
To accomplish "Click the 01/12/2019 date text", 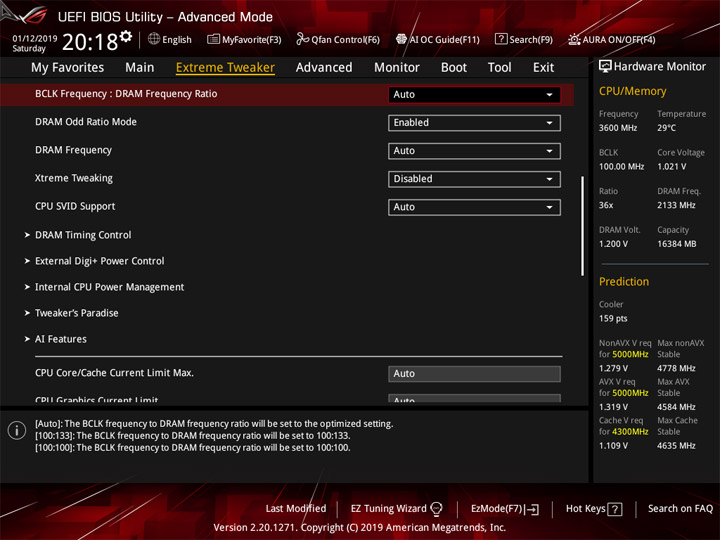I will 34,39.
